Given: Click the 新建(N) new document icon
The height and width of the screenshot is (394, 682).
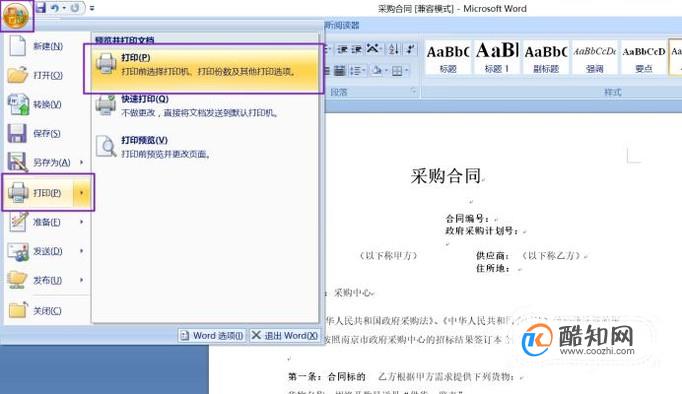Looking at the screenshot, I should pos(35,46).
